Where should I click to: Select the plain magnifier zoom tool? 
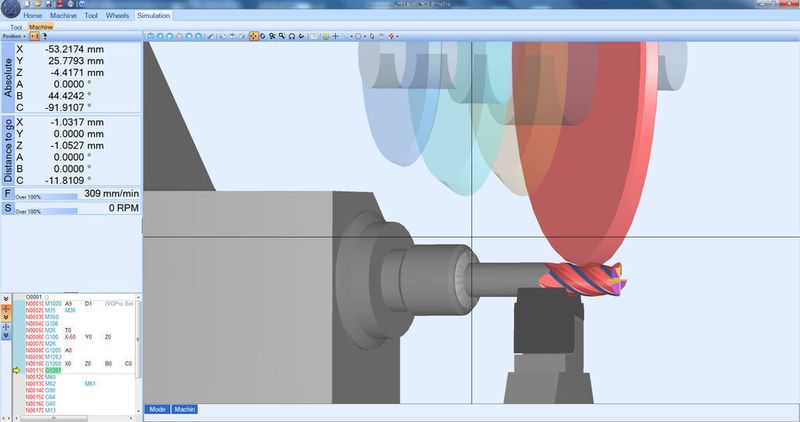282,36
